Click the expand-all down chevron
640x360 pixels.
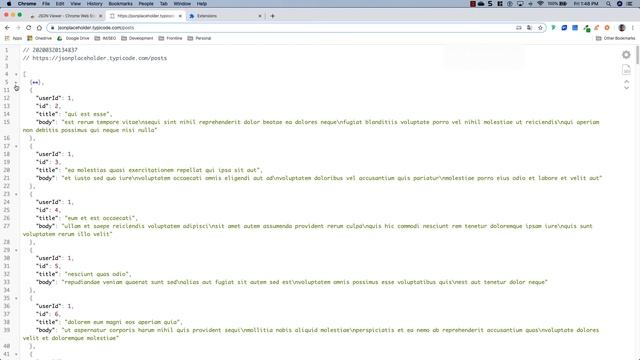[627, 88]
